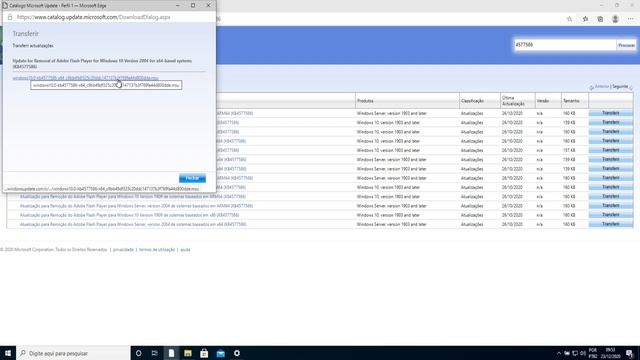Image resolution: width=640 pixels, height=360 pixels.
Task: Download the .msu file link in popup
Action: coord(85,78)
